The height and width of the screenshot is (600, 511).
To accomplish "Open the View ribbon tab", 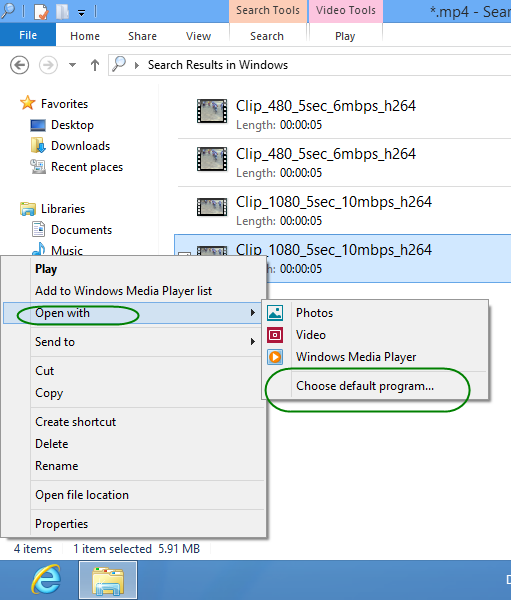I will (x=198, y=36).
